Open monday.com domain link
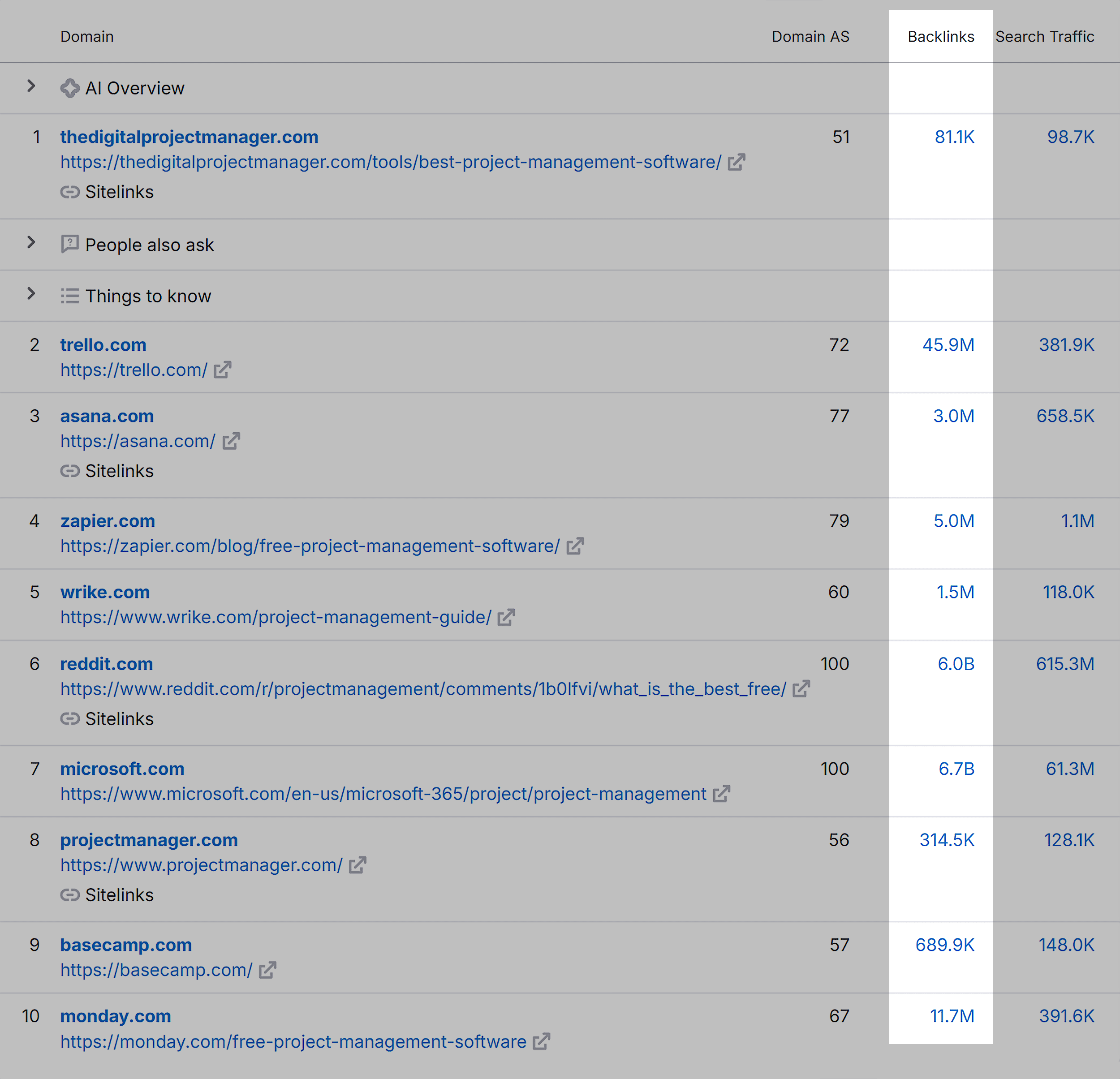Viewport: 1120px width, 1079px height. pos(116,1017)
